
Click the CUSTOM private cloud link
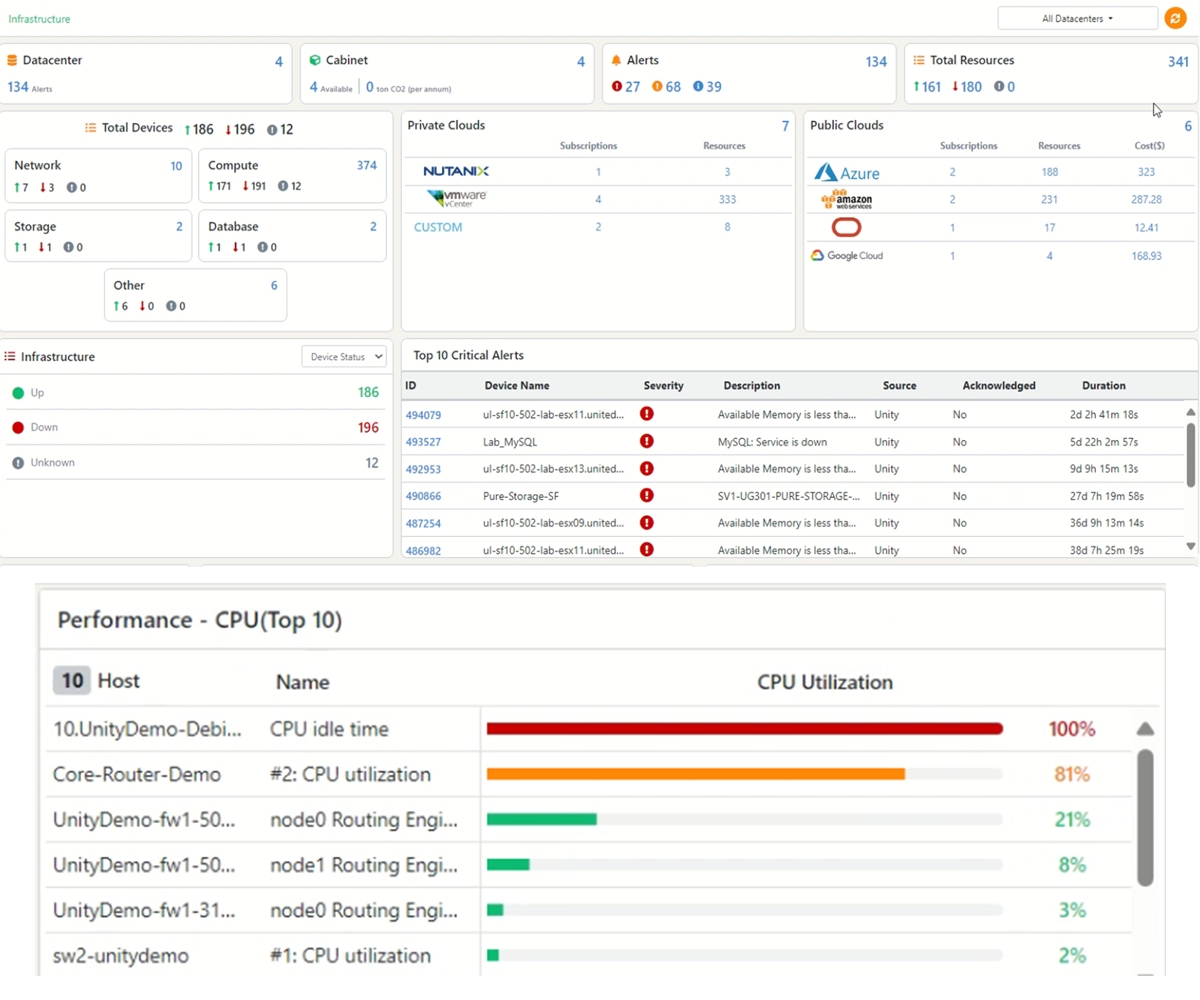point(438,227)
